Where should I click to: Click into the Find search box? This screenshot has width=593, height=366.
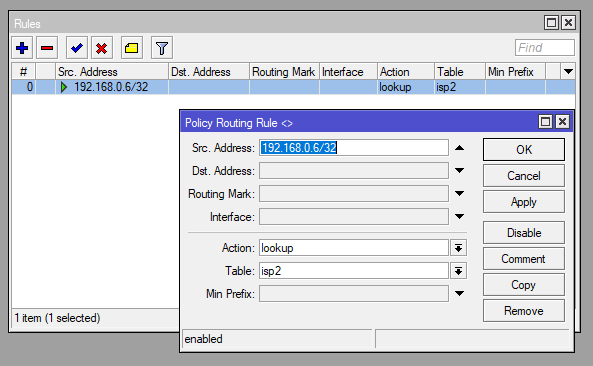(545, 48)
